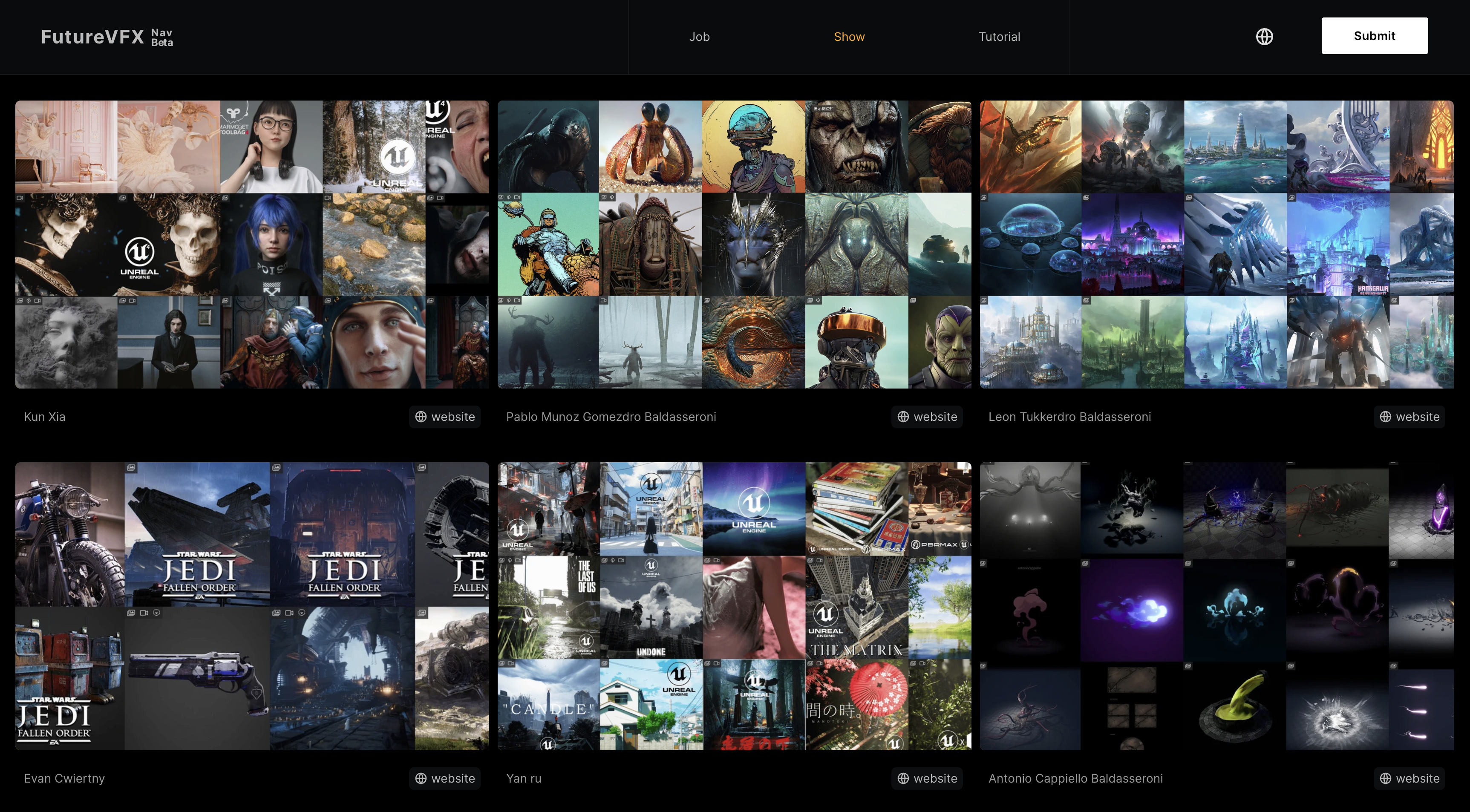The height and width of the screenshot is (812, 1470).
Task: Open the comic astronaut riding creature thumbnail
Action: click(x=548, y=245)
